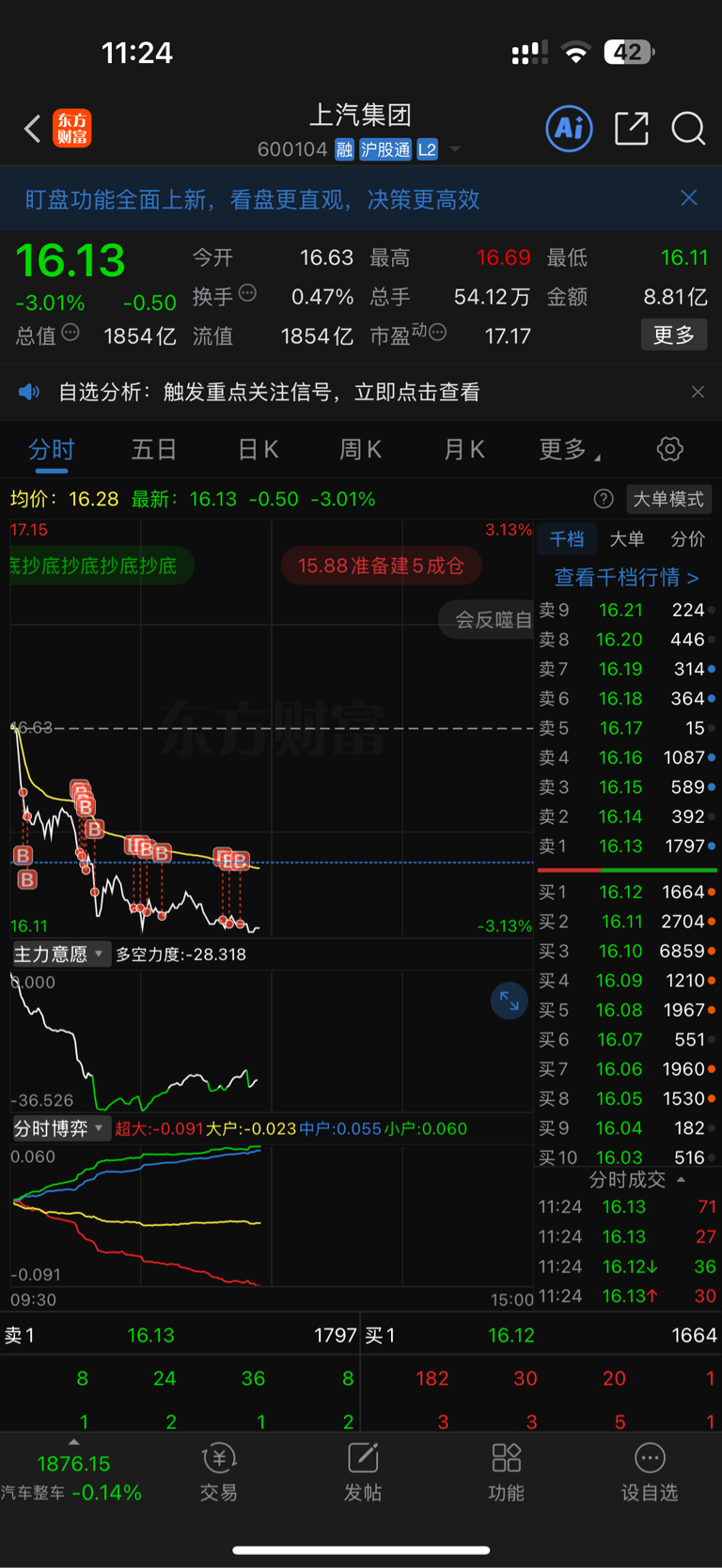Image resolution: width=722 pixels, height=1568 pixels.
Task: Select the 买3 16.10 order row
Action: pyautogui.click(x=627, y=951)
